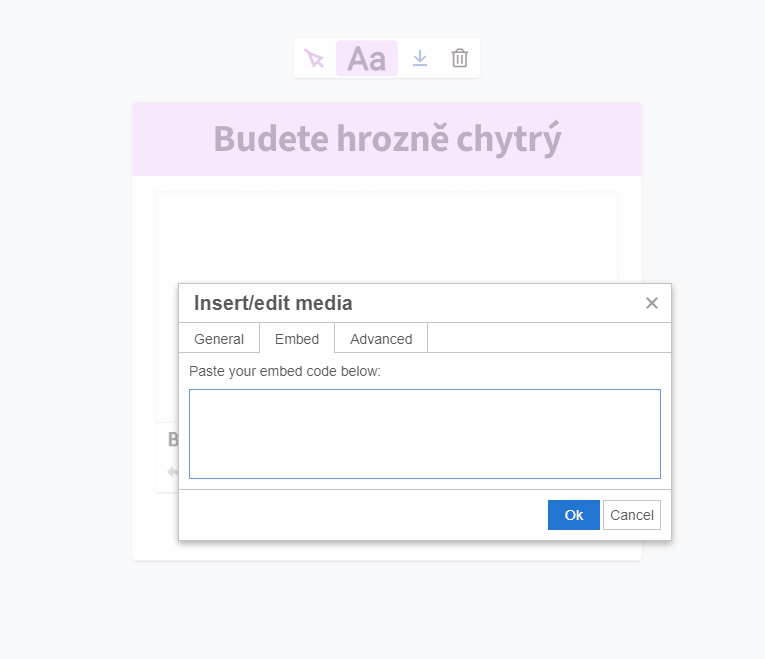Close the Insert/edit media dialog
Image resolution: width=765 pixels, height=659 pixels.
tap(652, 303)
